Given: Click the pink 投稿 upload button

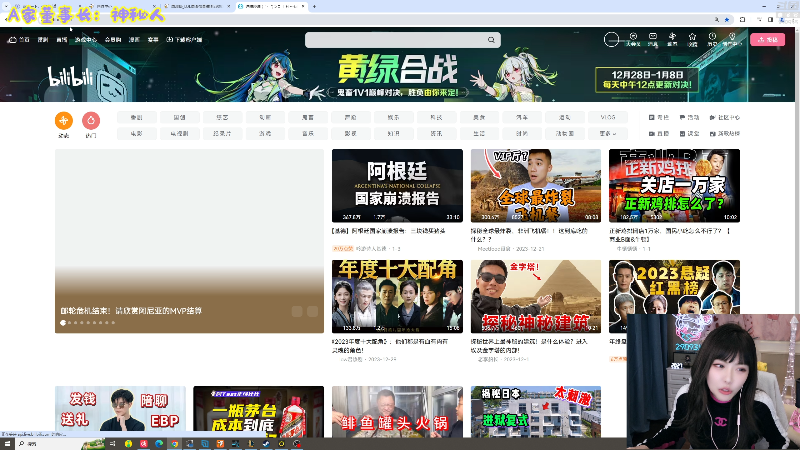Looking at the screenshot, I should (767, 39).
